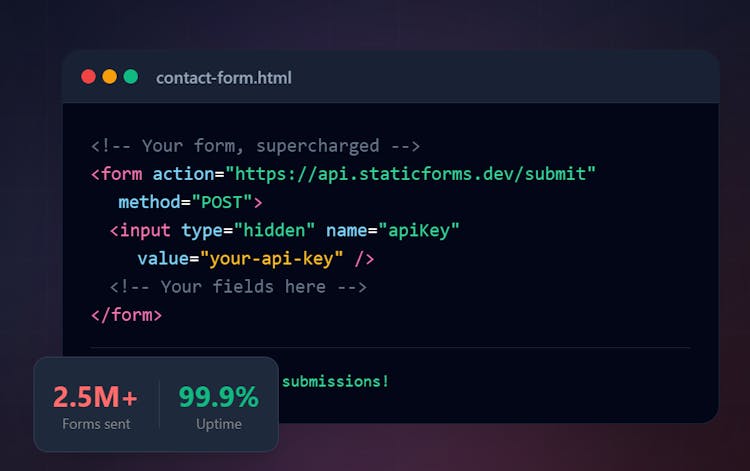The width and height of the screenshot is (750, 471).
Task: Click the 'Your fields here' comment
Action: [x=238, y=286]
